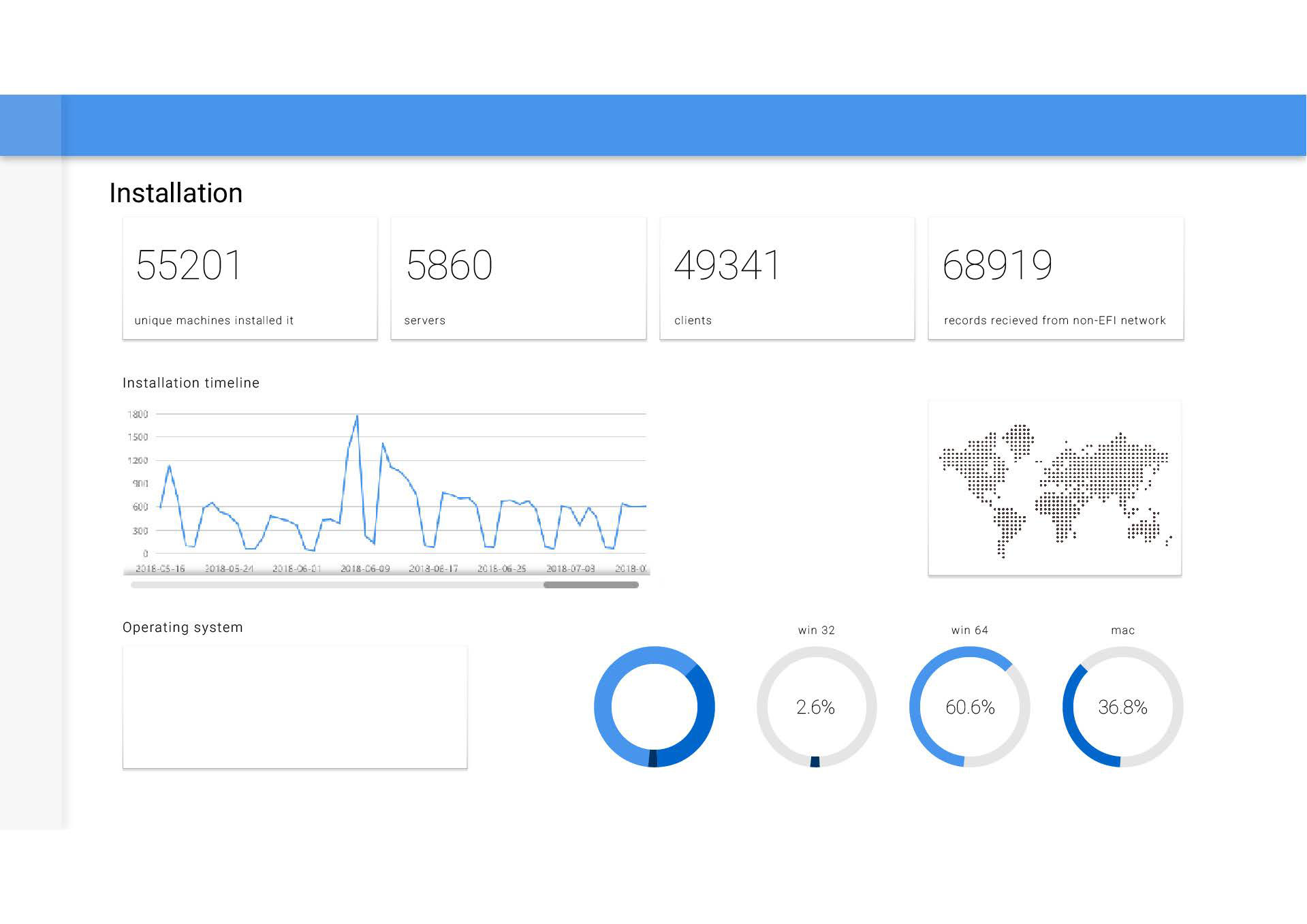Click the timeline horizontal scrollbar thumb
1307x924 pixels.
click(x=591, y=585)
